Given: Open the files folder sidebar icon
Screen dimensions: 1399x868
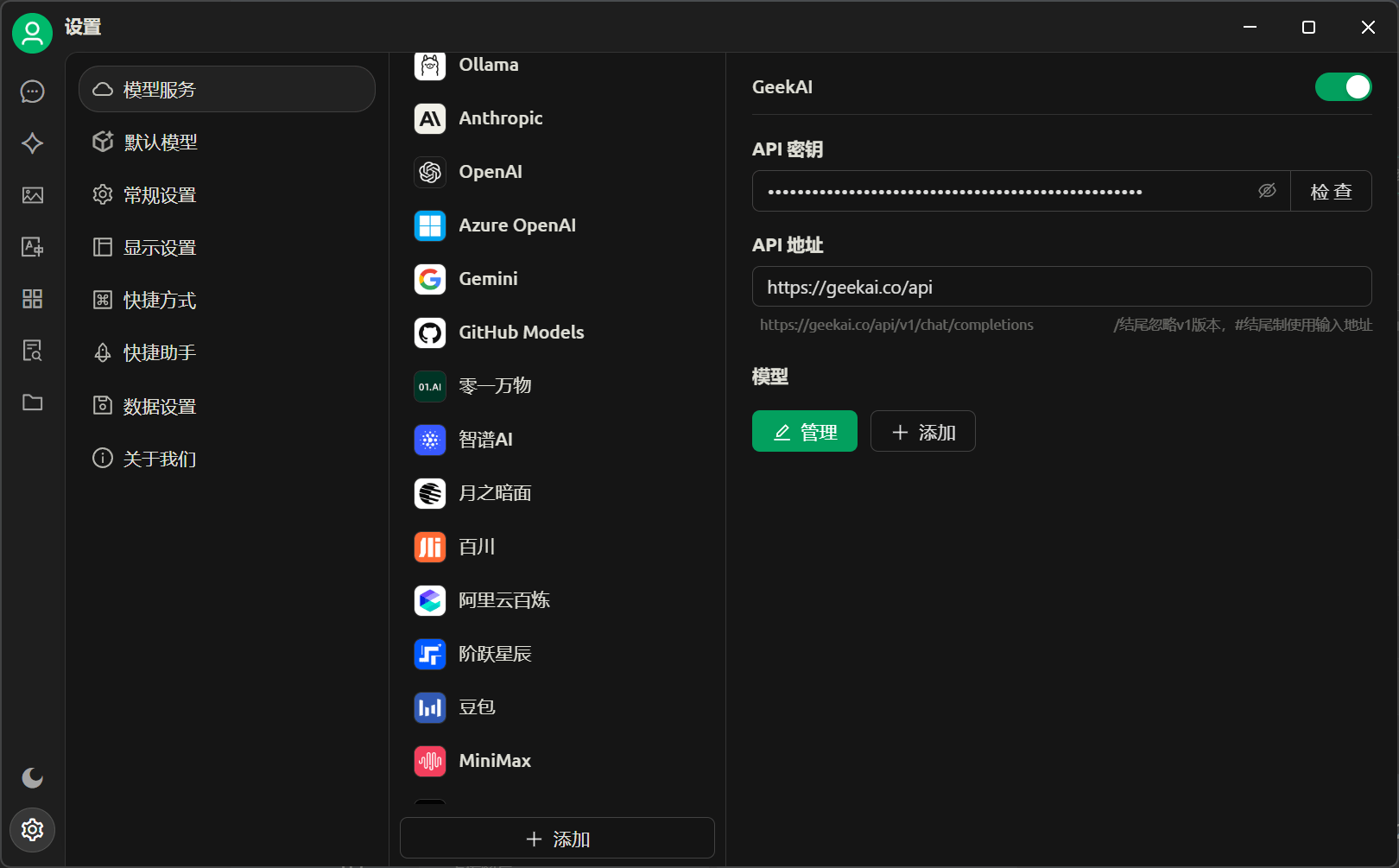Looking at the screenshot, I should coord(32,402).
